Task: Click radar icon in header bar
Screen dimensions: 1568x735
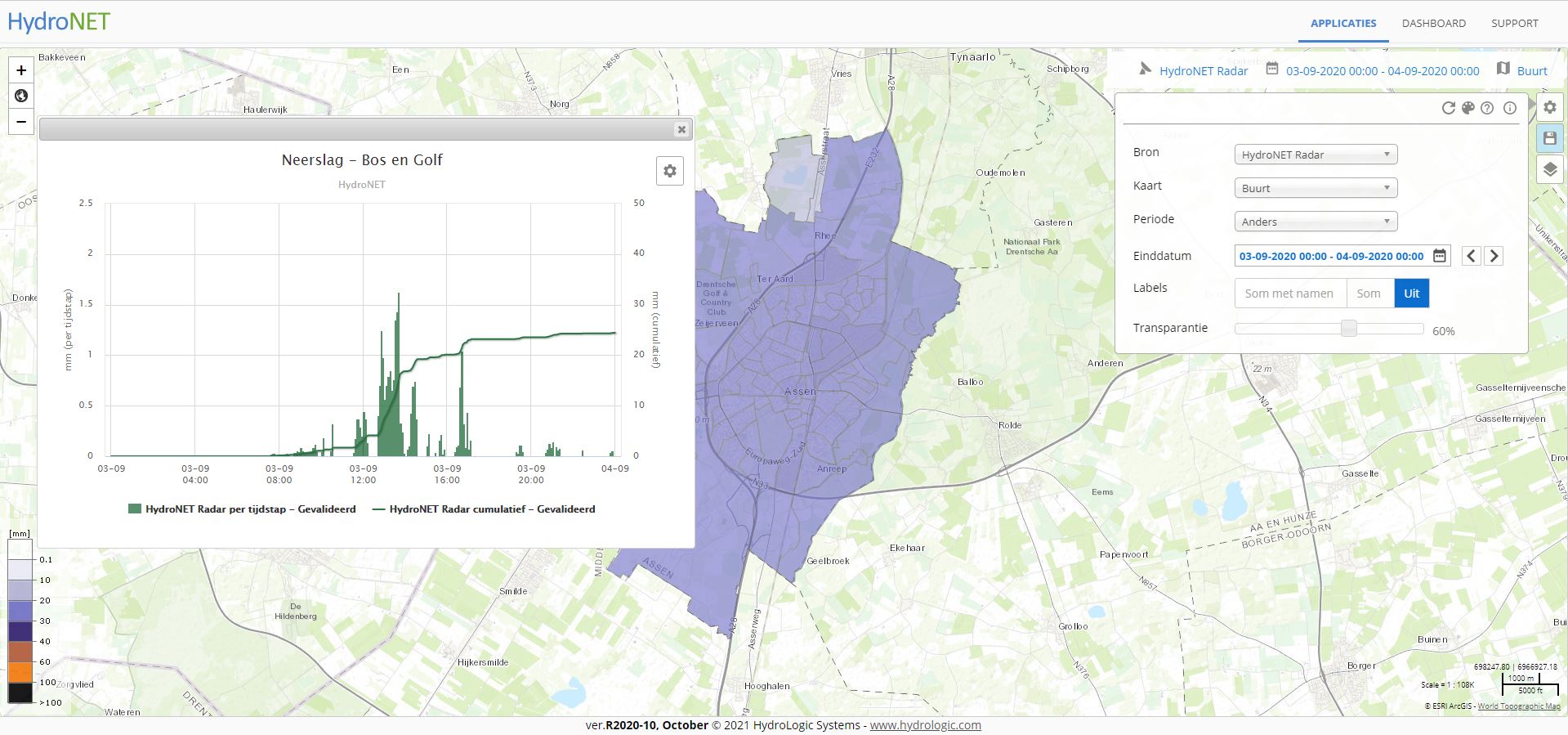Action: [x=1146, y=69]
